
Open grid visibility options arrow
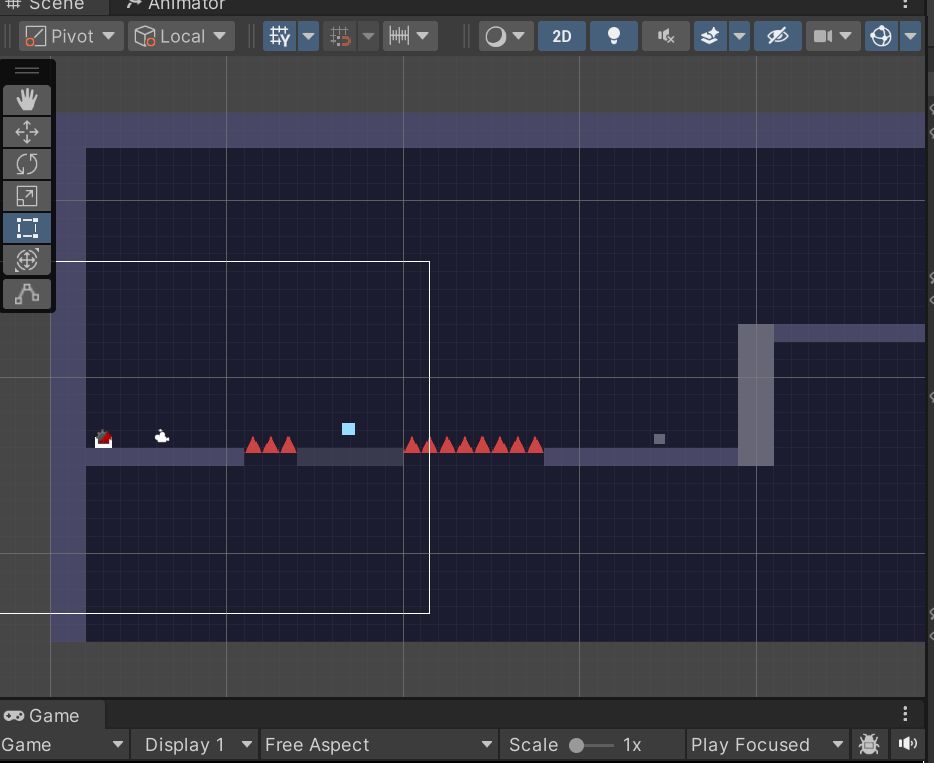coord(308,36)
